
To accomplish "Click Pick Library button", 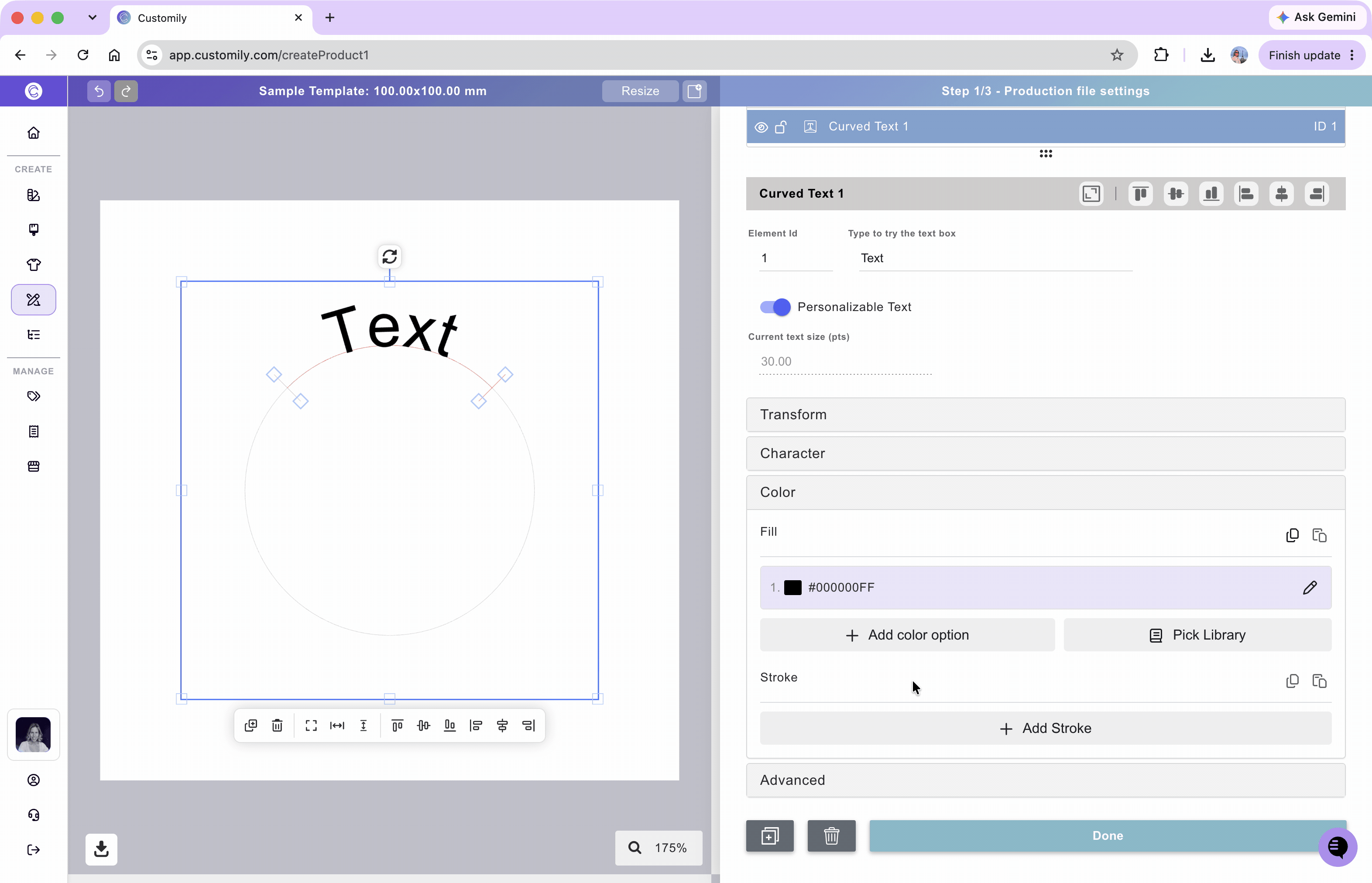I will pyautogui.click(x=1197, y=635).
